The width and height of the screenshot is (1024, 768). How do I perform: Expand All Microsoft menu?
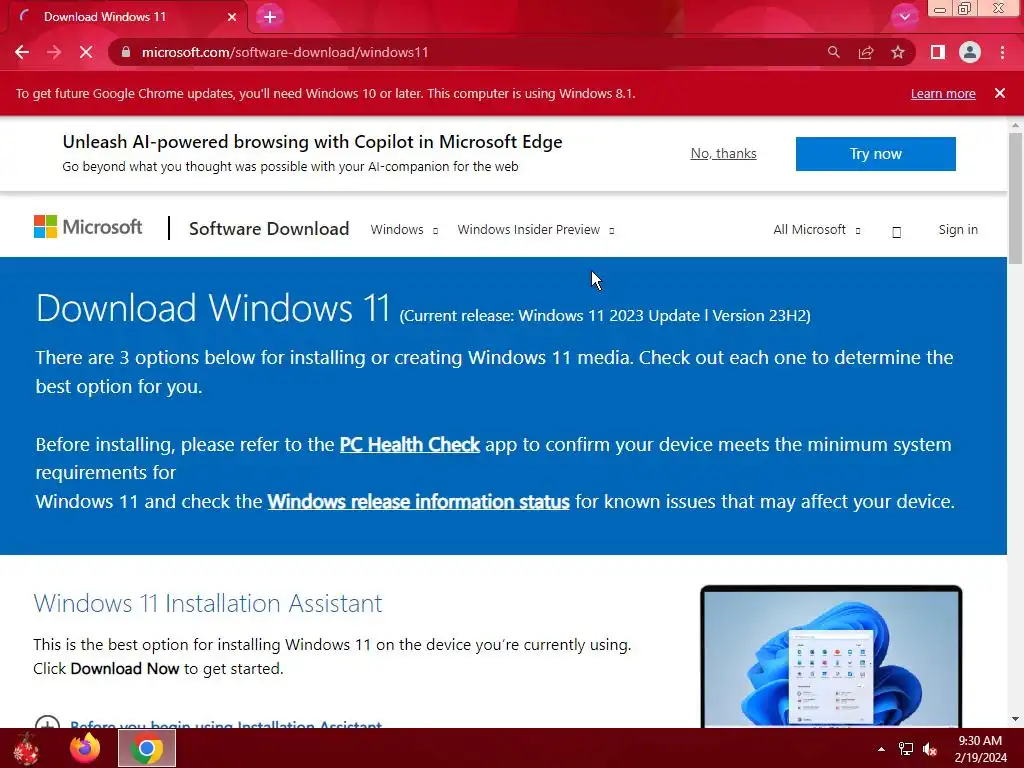pos(816,230)
